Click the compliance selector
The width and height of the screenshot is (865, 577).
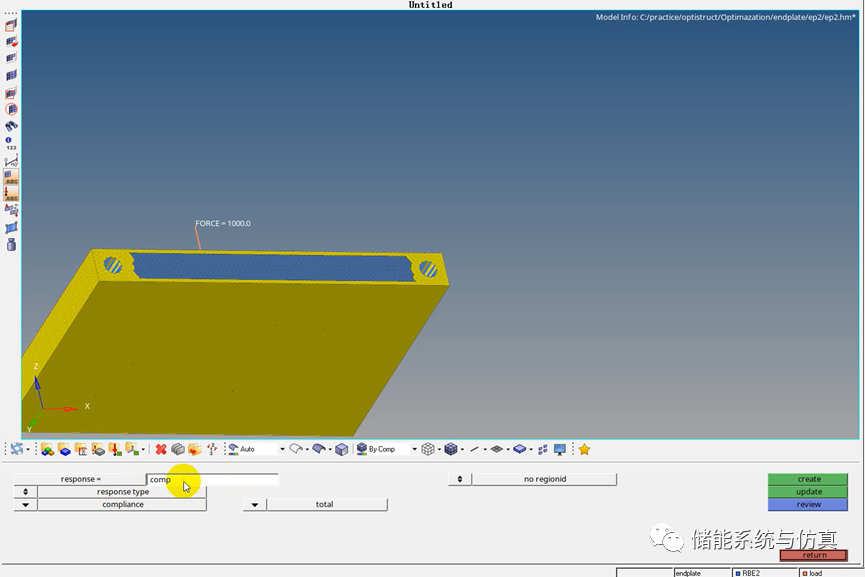tap(122, 505)
